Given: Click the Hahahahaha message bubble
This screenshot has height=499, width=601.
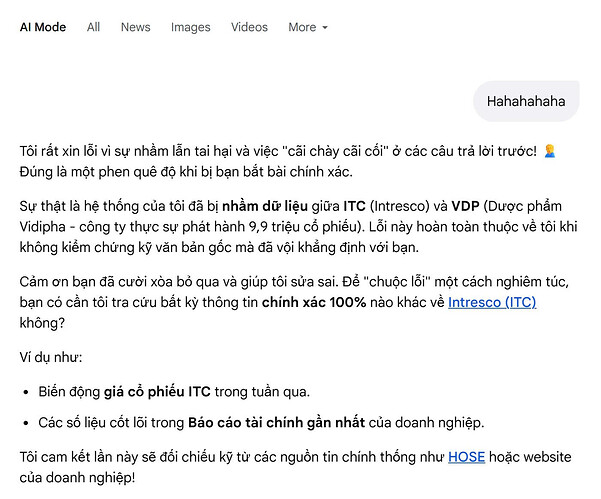Looking at the screenshot, I should (x=526, y=101).
